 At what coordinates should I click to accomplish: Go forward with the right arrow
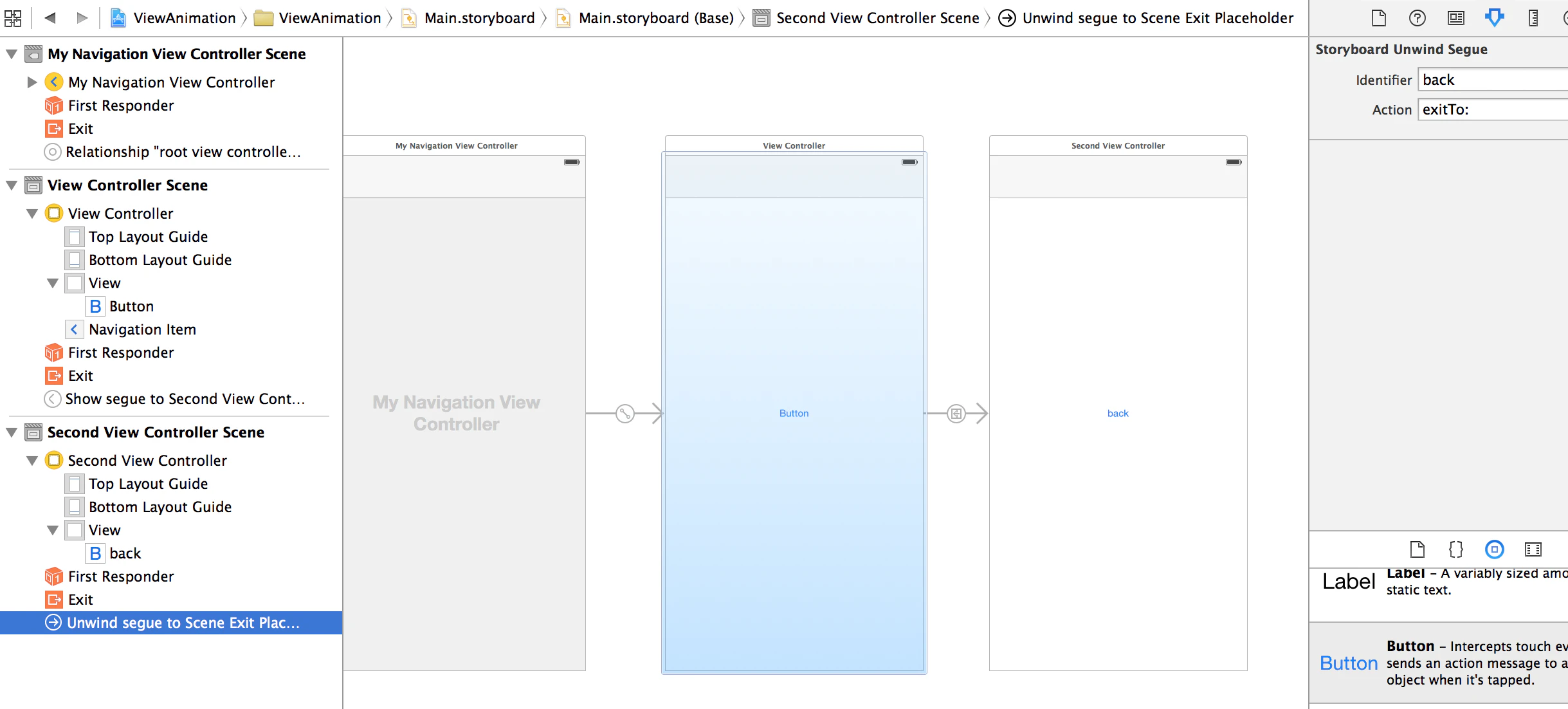pos(82,18)
